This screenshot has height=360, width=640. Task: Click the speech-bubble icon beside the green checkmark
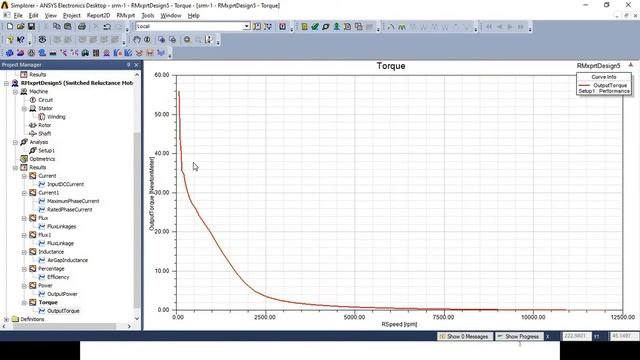pos(326,27)
